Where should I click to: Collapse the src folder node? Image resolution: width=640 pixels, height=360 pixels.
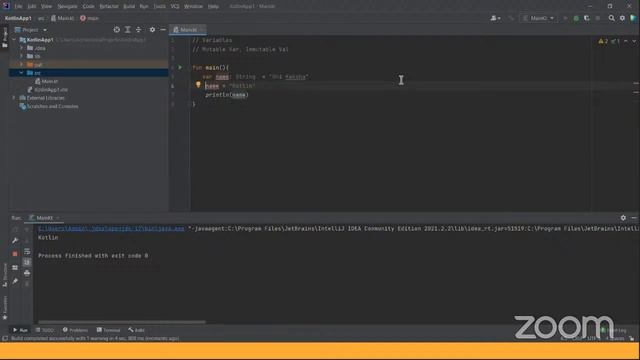pyautogui.click(x=22, y=73)
